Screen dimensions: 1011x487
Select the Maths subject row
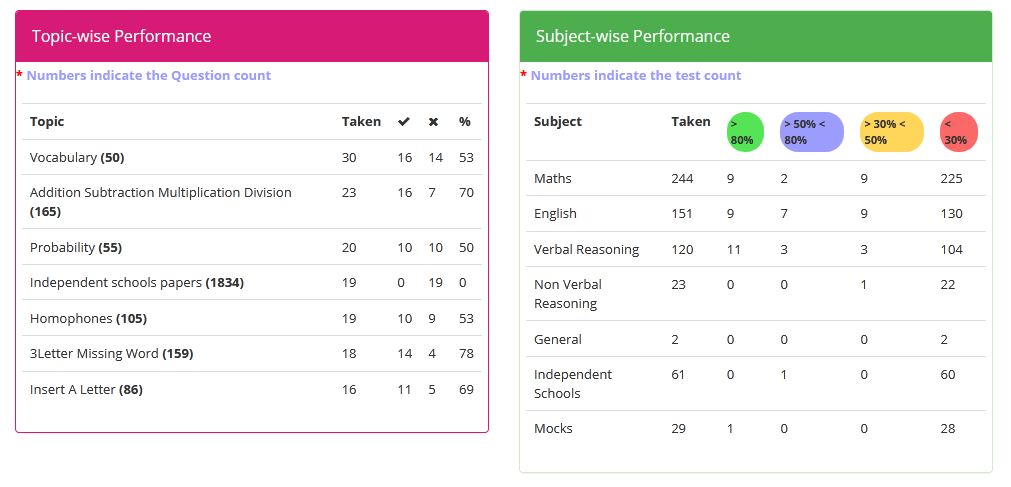click(x=756, y=178)
